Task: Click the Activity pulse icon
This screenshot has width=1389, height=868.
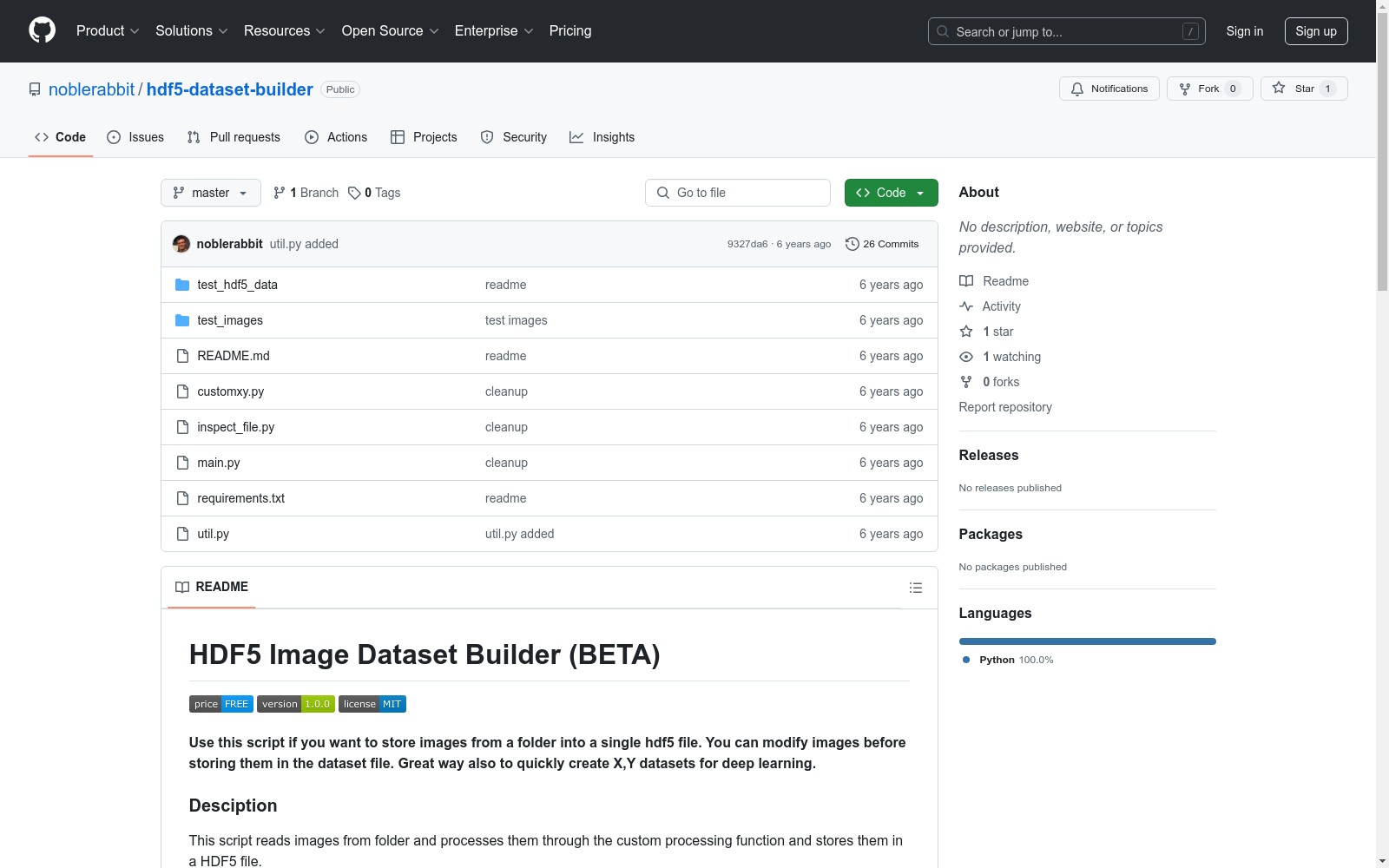Action: (966, 306)
